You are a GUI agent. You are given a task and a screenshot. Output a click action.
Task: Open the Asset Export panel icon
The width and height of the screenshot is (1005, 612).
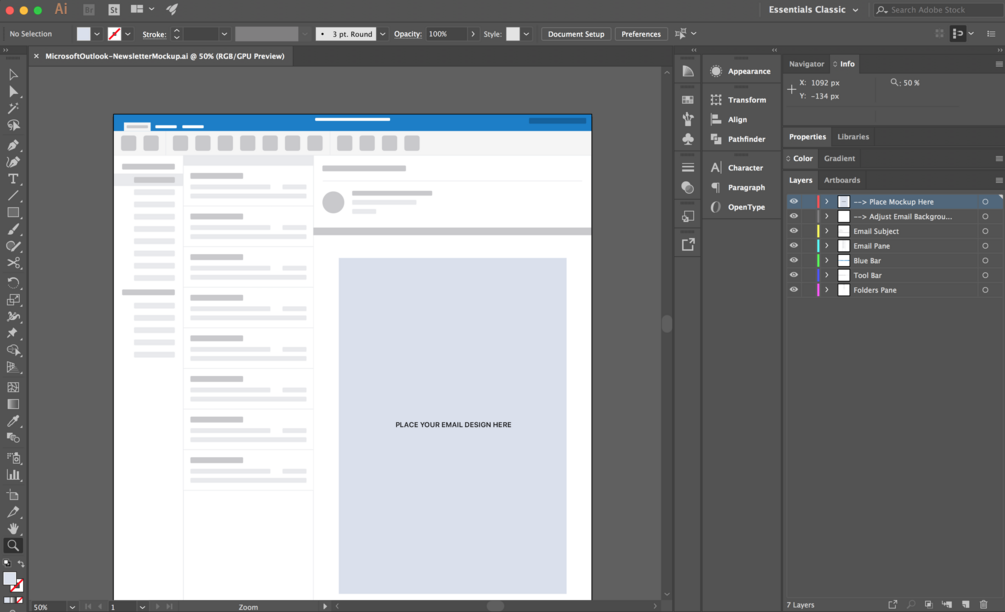pyautogui.click(x=688, y=244)
